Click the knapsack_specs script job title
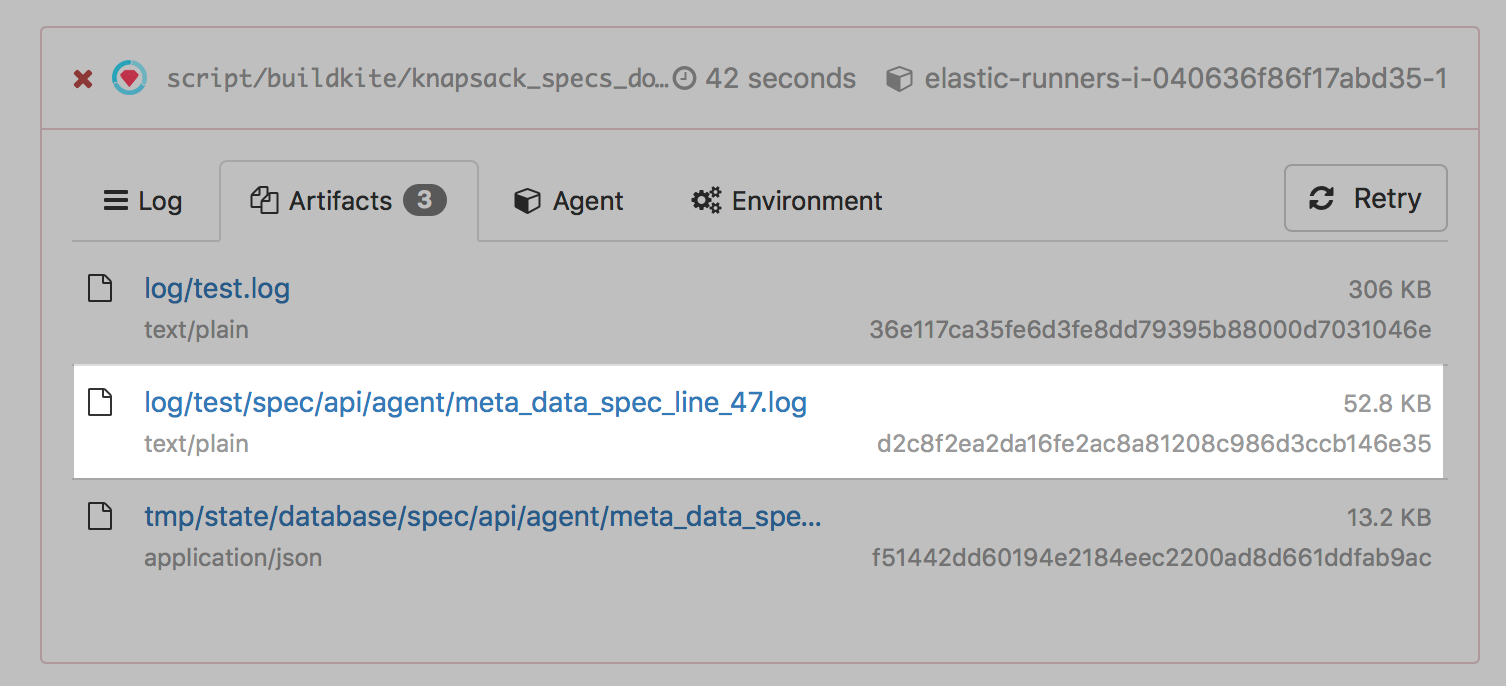This screenshot has height=686, width=1506. point(418,78)
